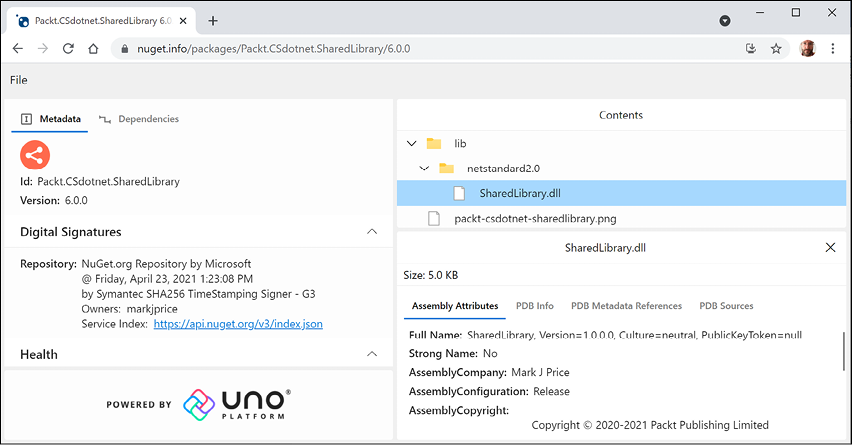Viewport: 852px width, 445px height.
Task: Bookmark this page with the star icon
Action: point(776,48)
